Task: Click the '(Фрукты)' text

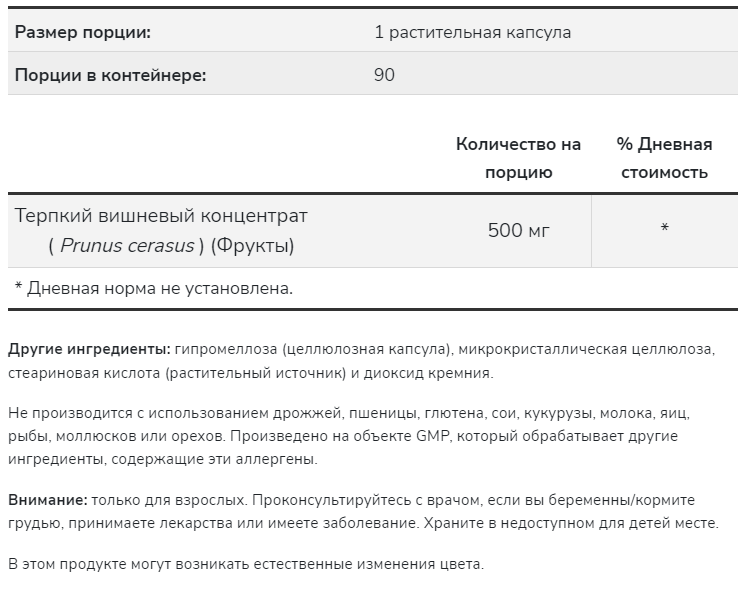Action: (252, 246)
